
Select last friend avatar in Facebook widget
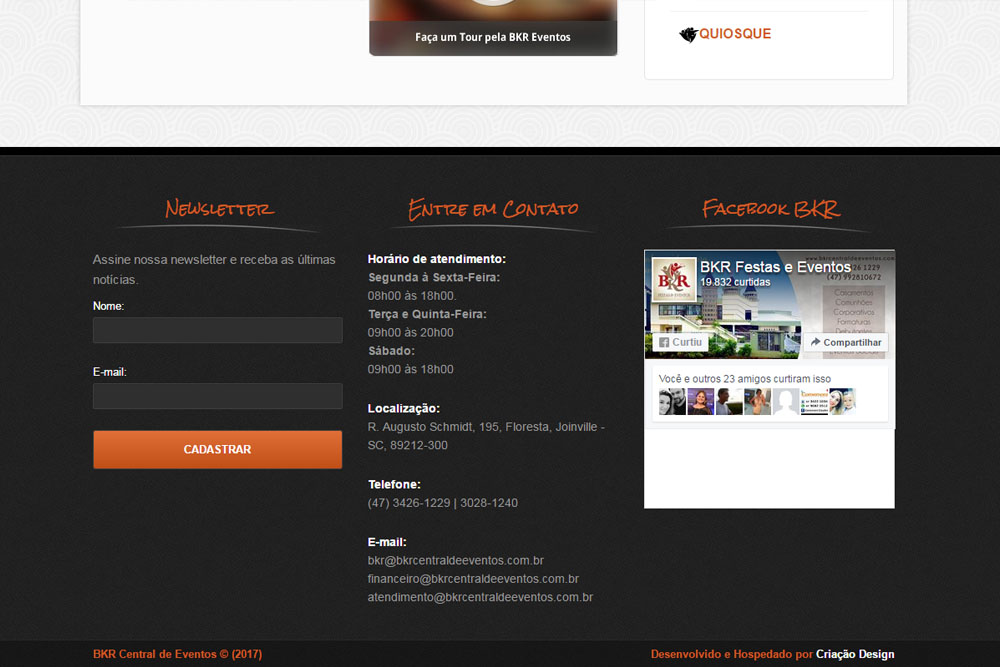842,402
